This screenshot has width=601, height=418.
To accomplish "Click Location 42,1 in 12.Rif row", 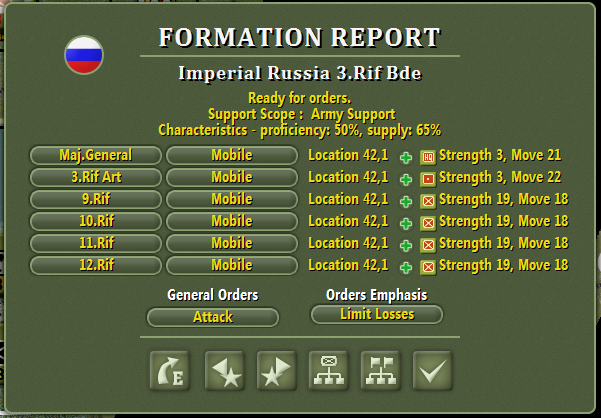I will point(348,265).
